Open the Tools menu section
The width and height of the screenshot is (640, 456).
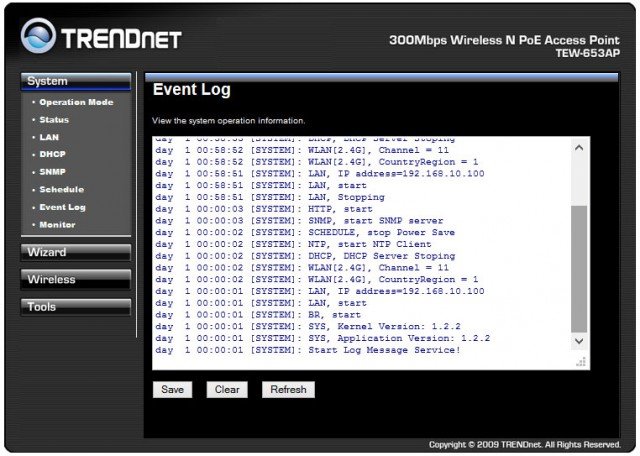click(x=76, y=307)
